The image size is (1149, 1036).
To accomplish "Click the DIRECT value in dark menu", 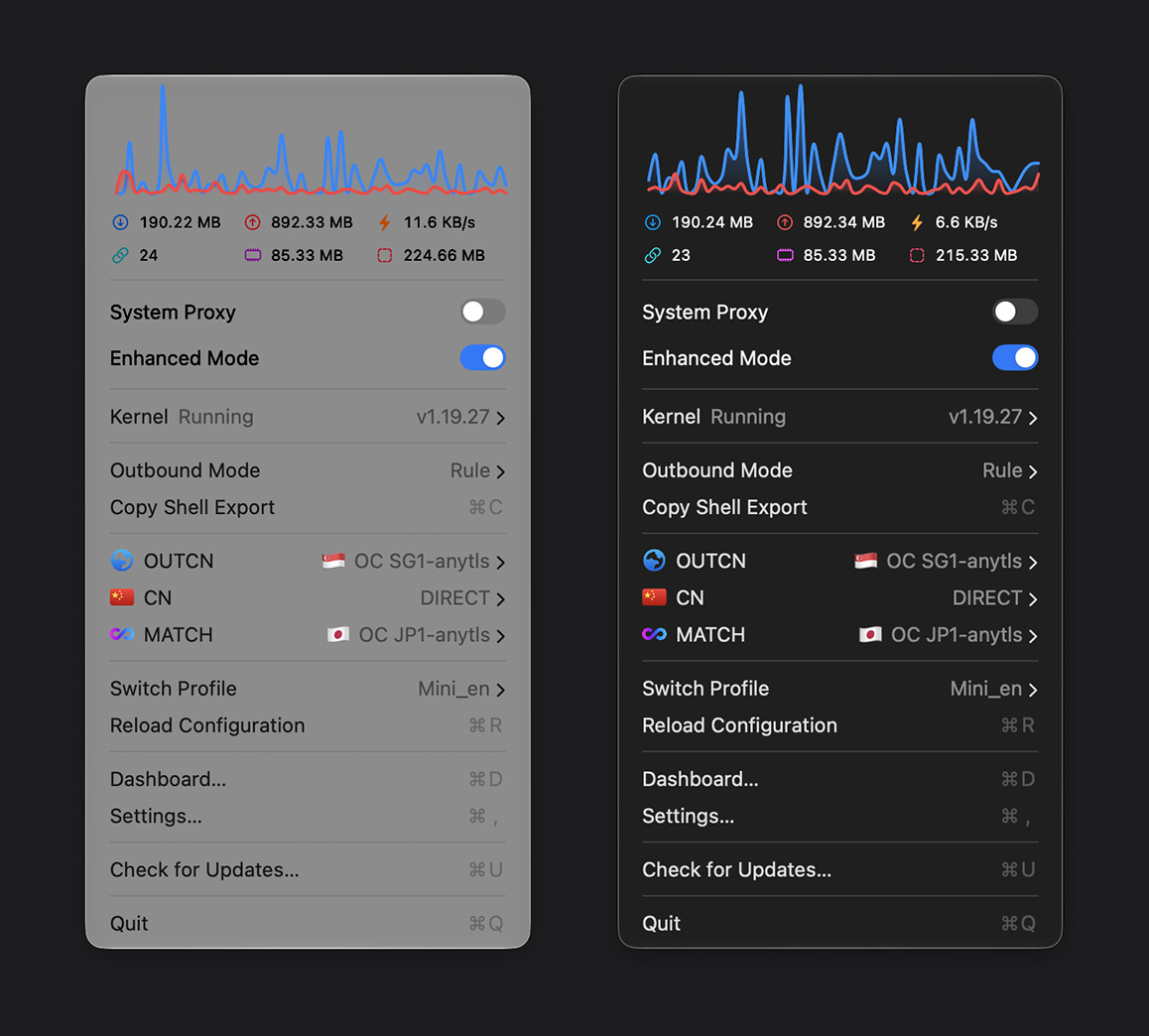I will click(987, 597).
